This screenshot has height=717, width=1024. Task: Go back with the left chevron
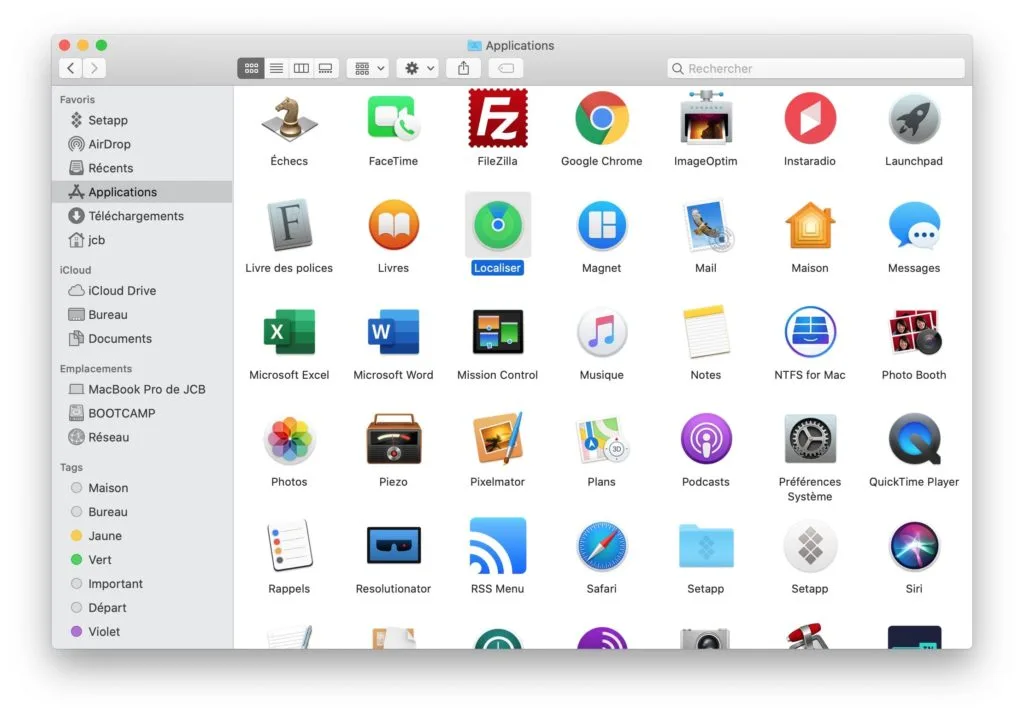(x=71, y=68)
